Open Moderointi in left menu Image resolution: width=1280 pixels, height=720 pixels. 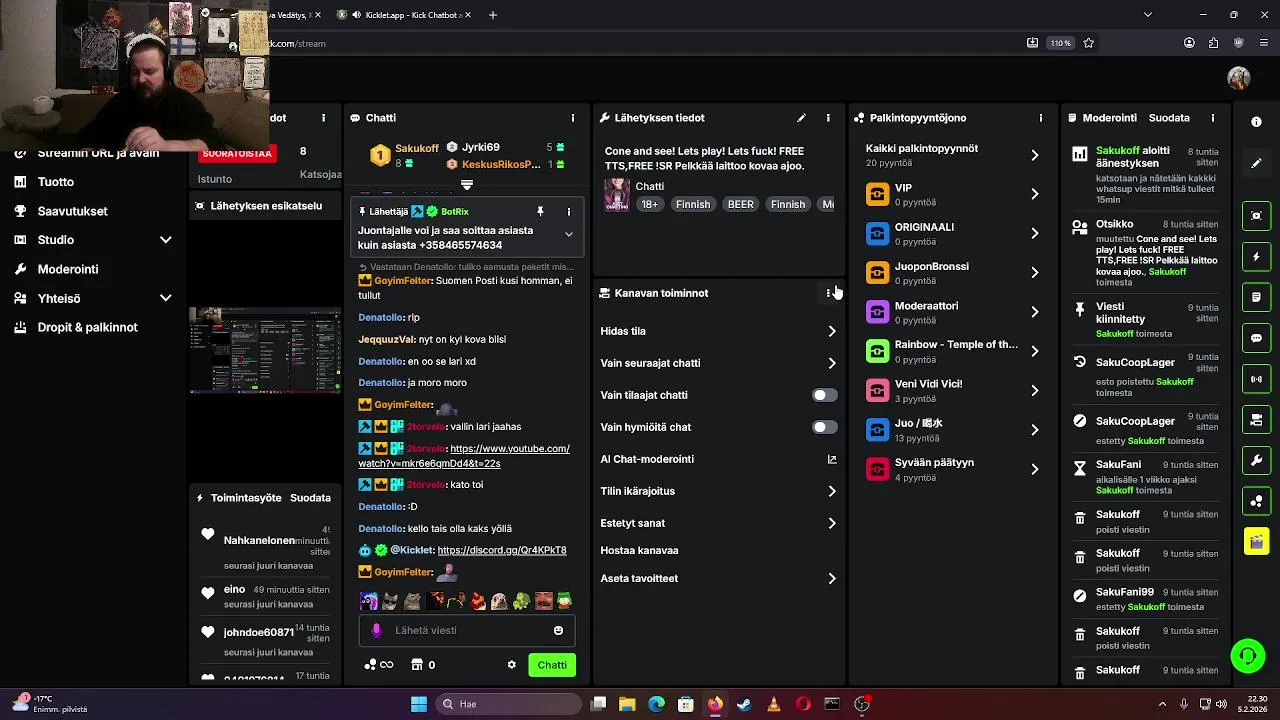68,269
